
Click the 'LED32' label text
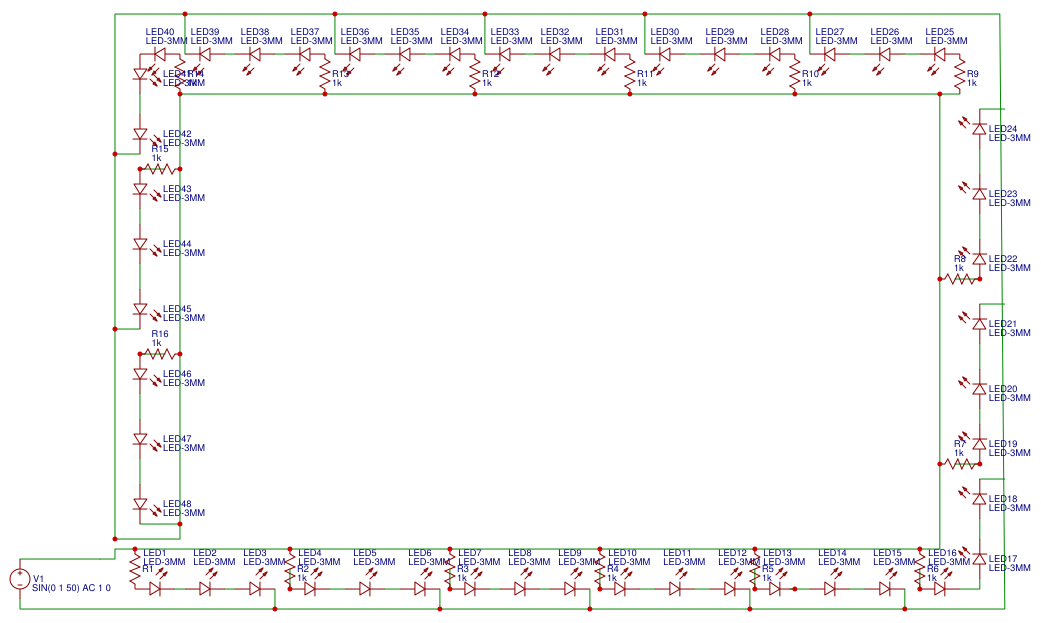554,32
